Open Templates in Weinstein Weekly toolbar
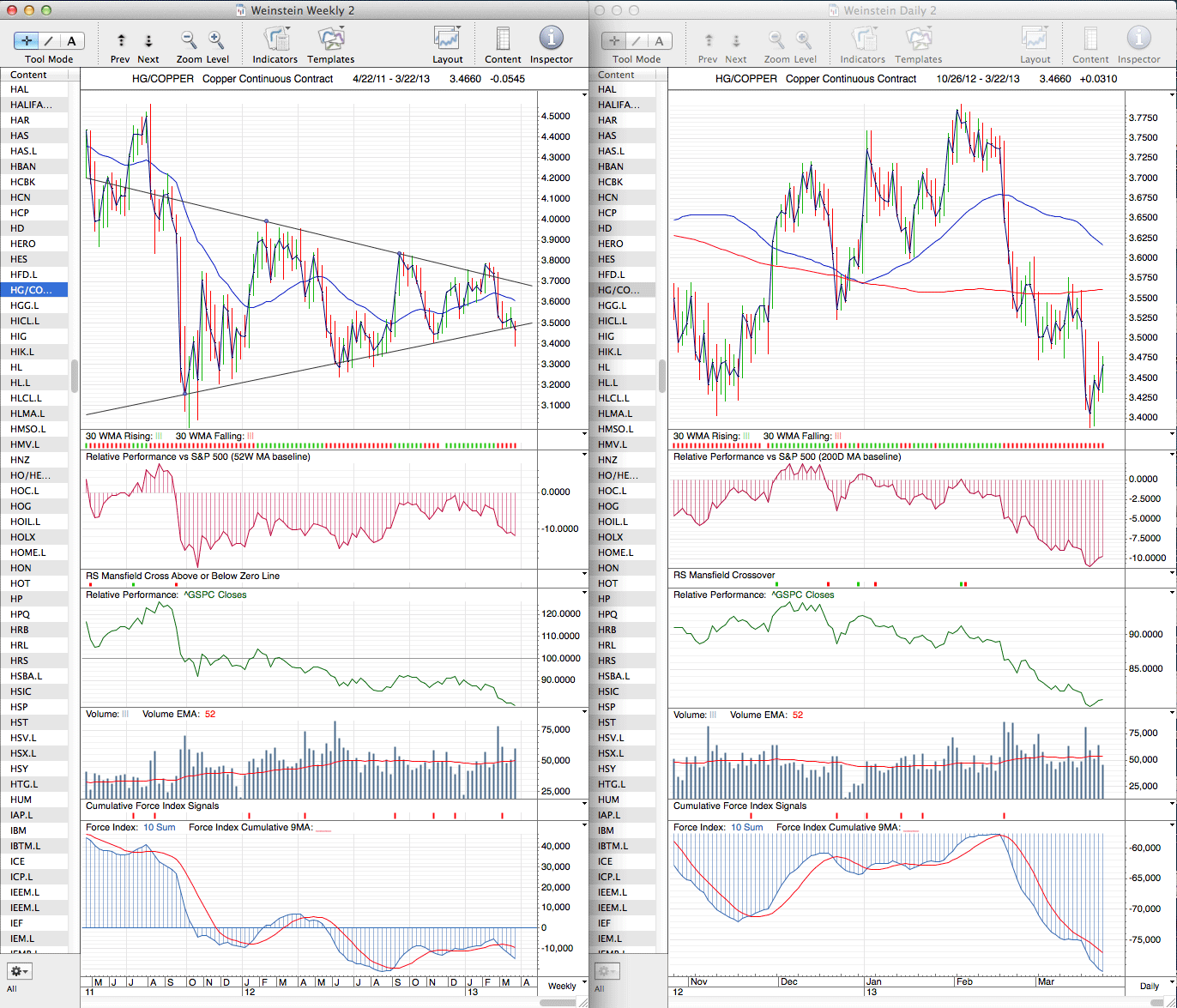The height and width of the screenshot is (1008, 1177). click(330, 40)
